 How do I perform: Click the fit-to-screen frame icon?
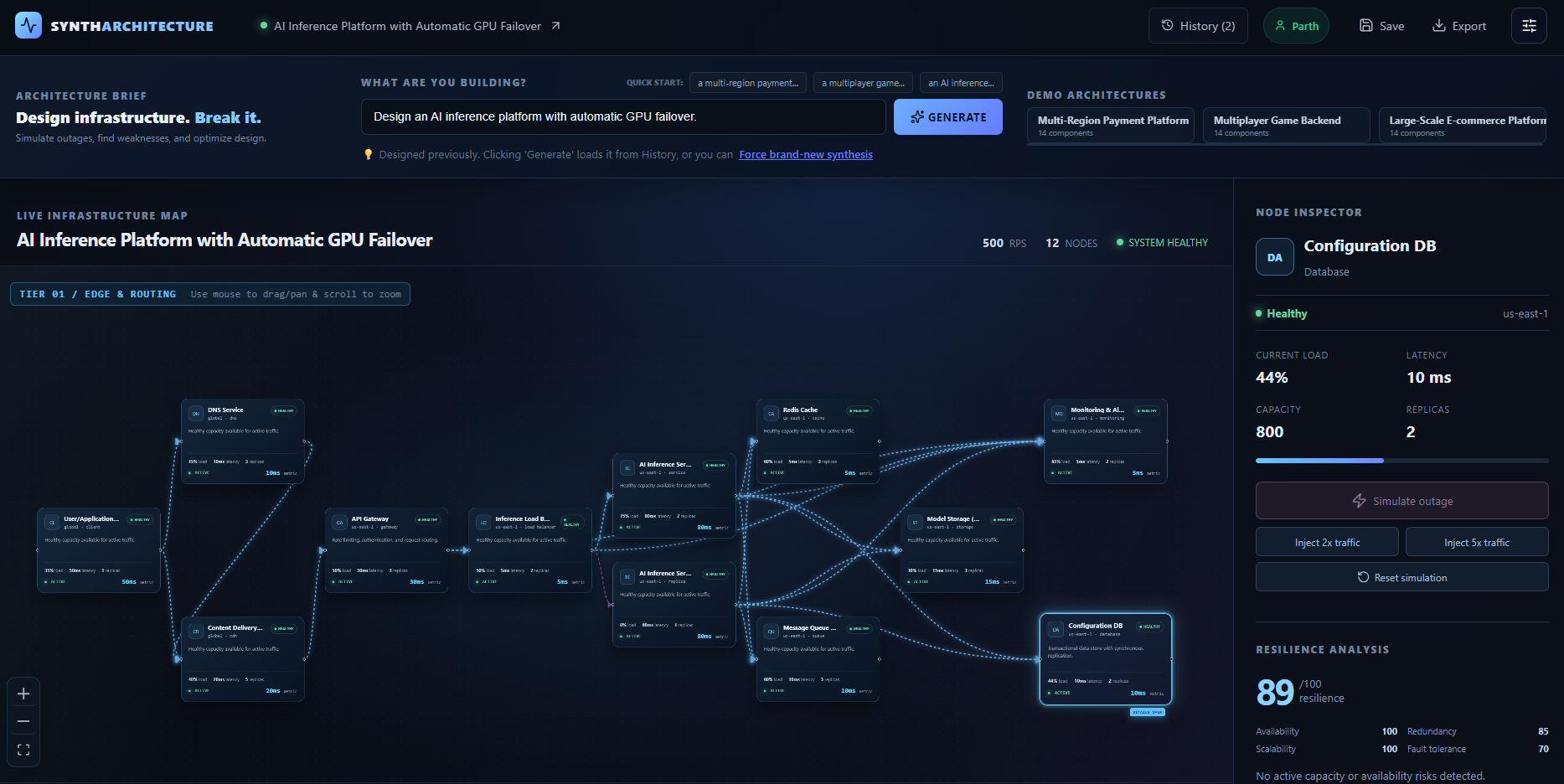(23, 750)
